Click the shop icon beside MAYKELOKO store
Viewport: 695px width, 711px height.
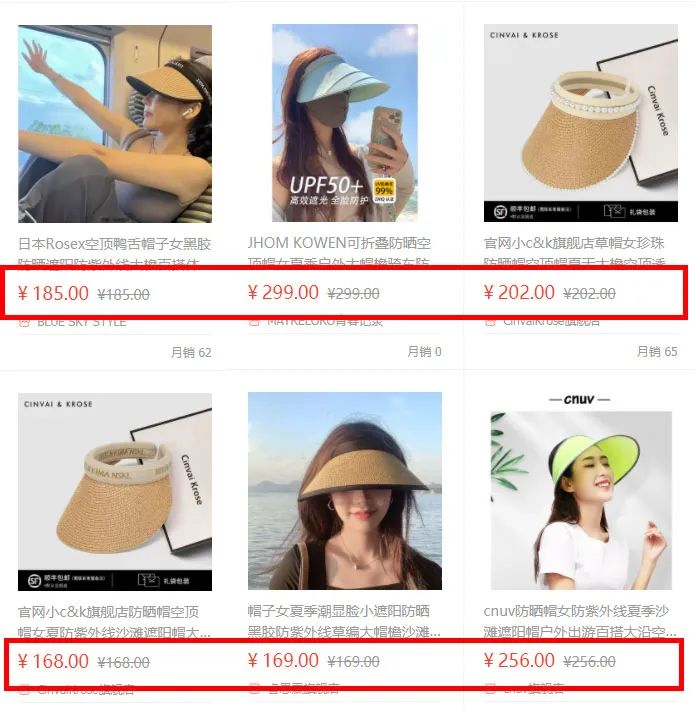(254, 321)
